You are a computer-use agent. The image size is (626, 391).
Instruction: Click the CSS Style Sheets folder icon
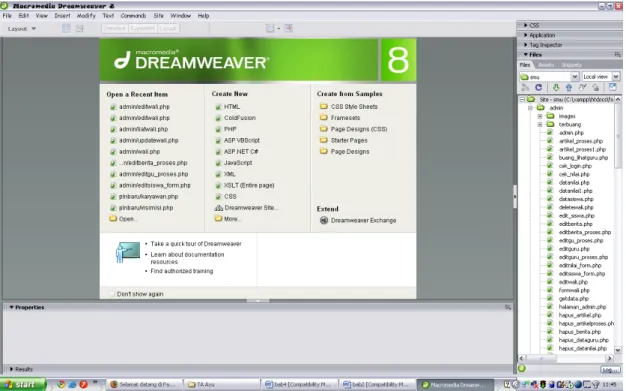pyautogui.click(x=323, y=107)
